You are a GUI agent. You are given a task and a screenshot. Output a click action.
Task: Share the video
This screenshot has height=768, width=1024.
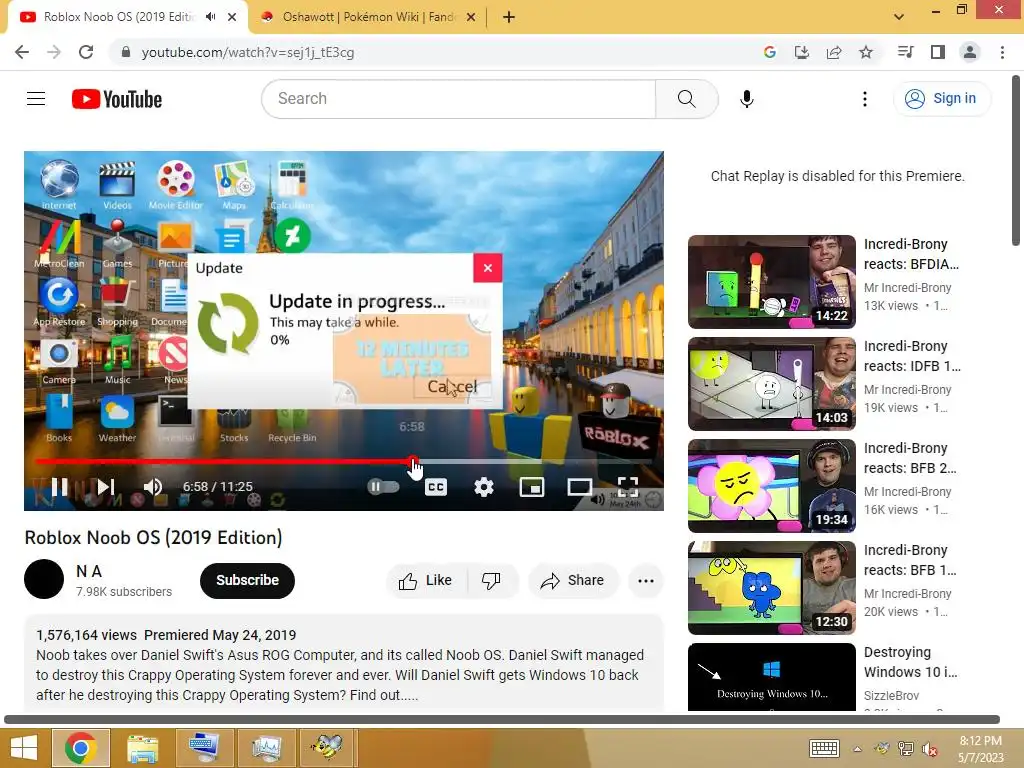573,581
